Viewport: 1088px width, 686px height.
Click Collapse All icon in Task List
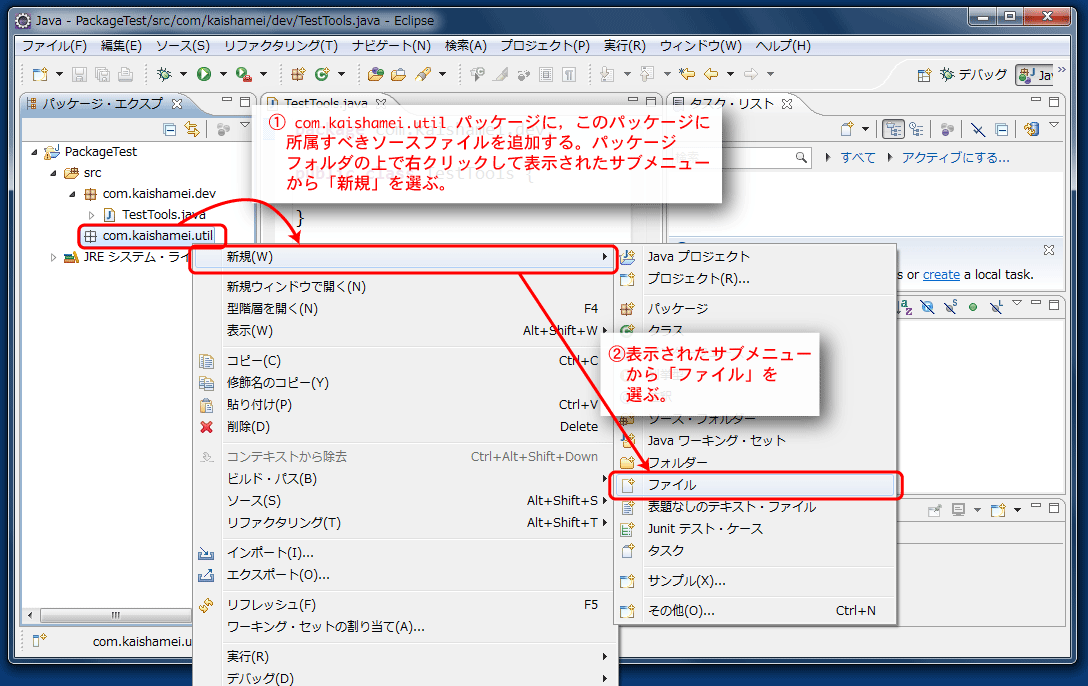(1001, 129)
